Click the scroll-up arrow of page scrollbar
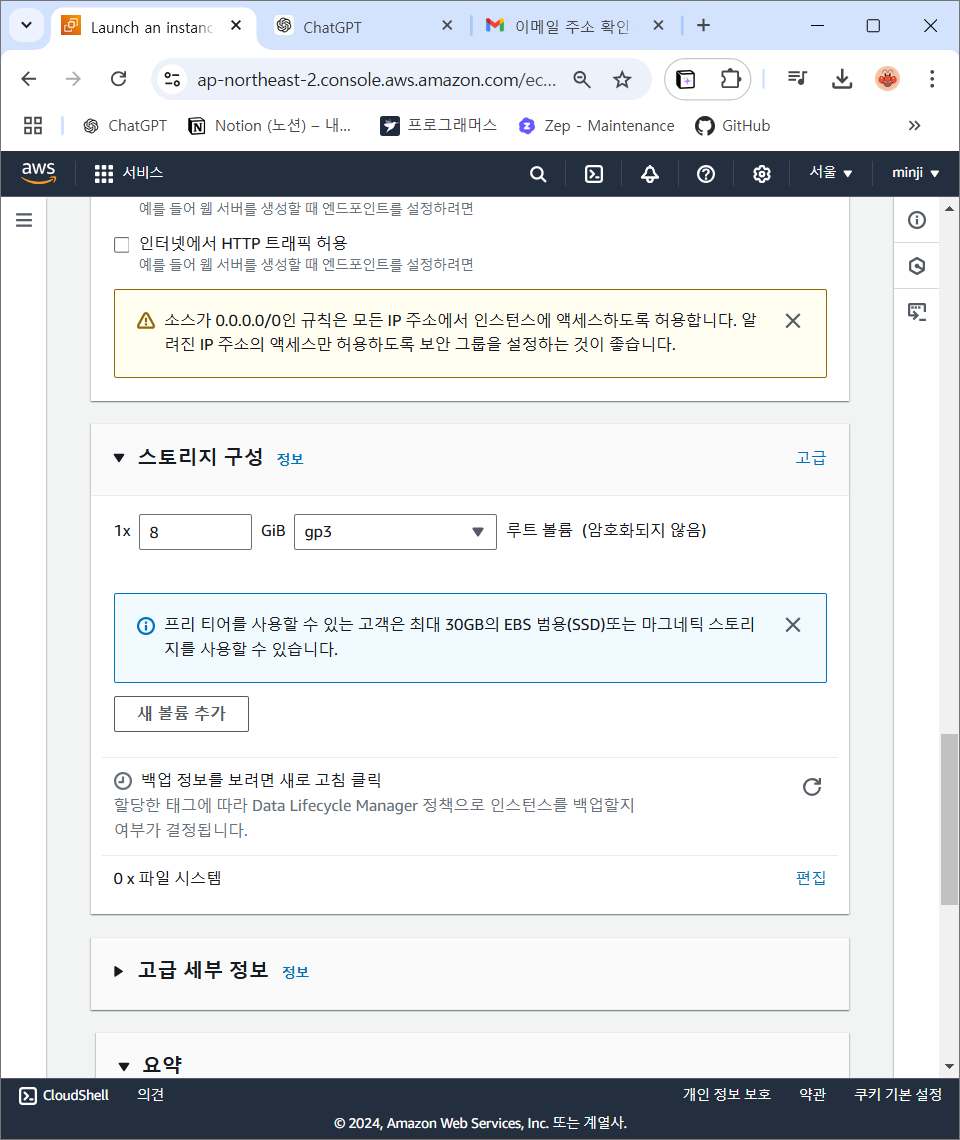This screenshot has height=1140, width=960. (x=949, y=209)
